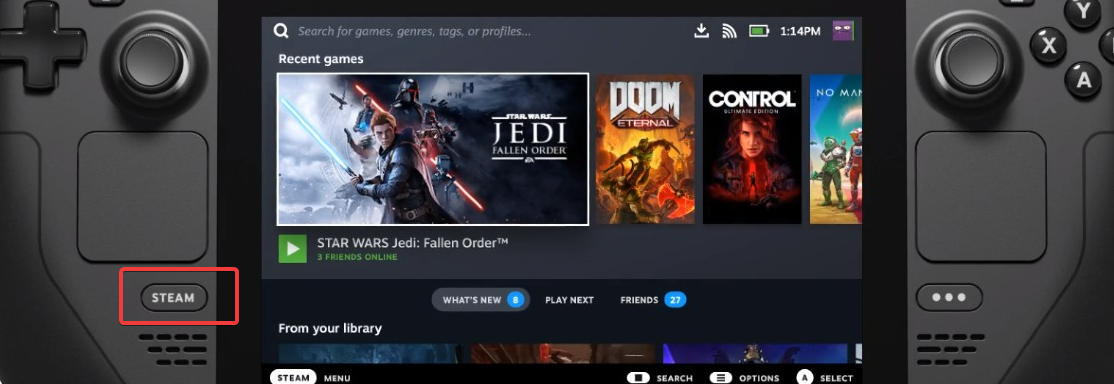Switch to the Friends tab
Screen dimensions: 1114x384
coord(653,300)
